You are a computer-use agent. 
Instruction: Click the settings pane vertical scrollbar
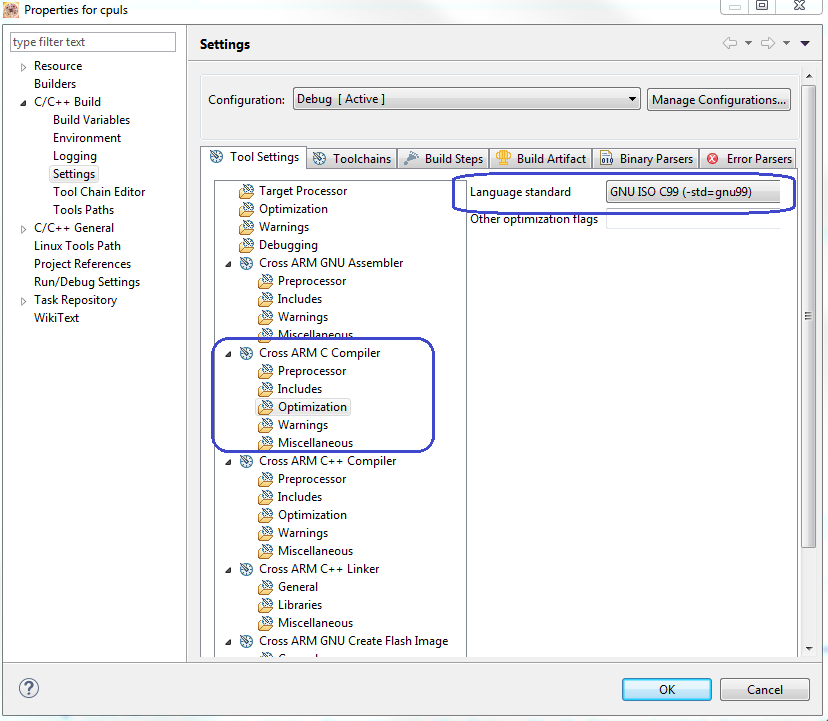808,316
